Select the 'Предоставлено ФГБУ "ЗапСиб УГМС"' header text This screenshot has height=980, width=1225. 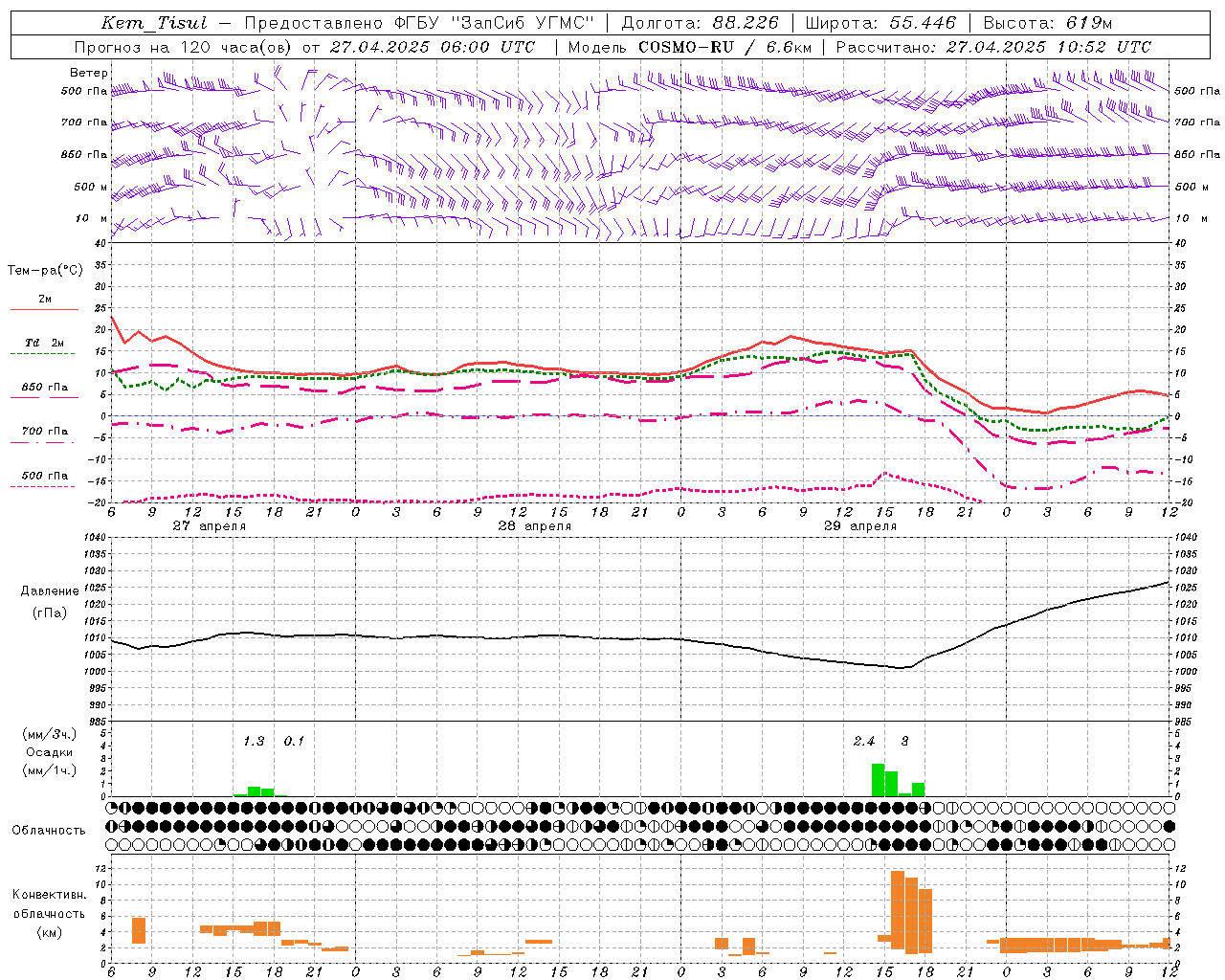click(419, 23)
